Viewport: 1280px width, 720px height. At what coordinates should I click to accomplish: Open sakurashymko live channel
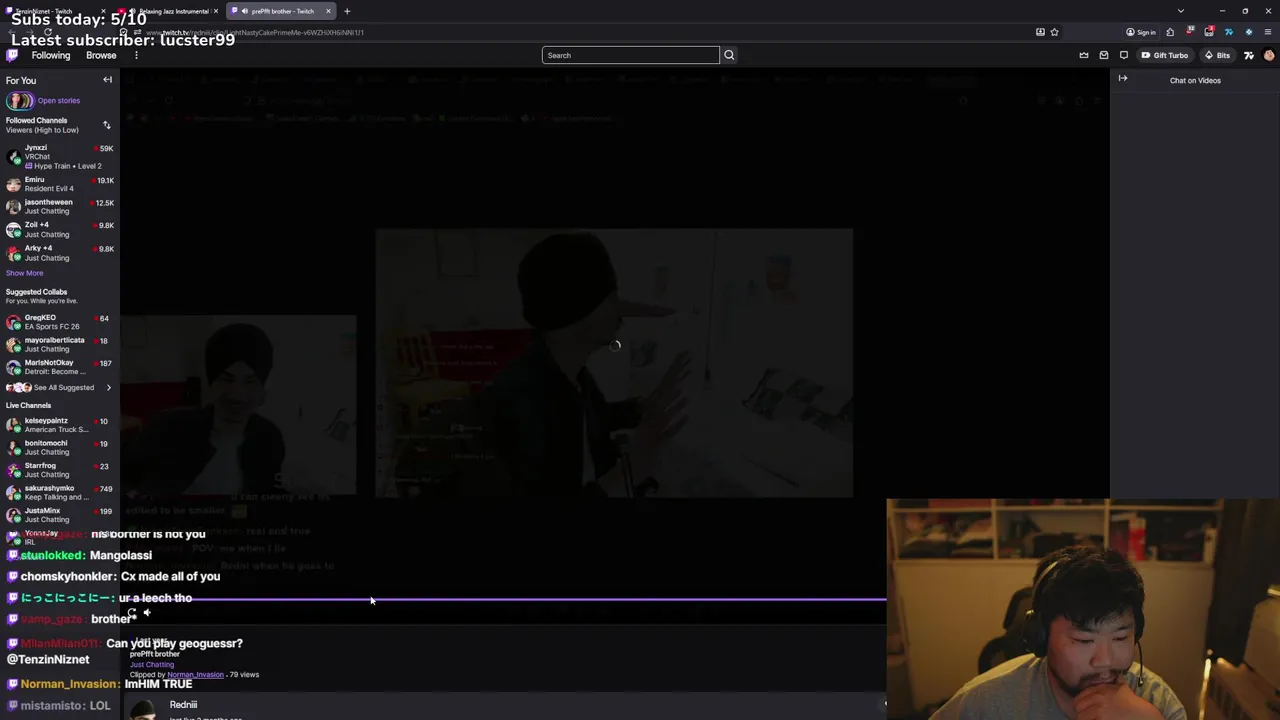coord(60,493)
